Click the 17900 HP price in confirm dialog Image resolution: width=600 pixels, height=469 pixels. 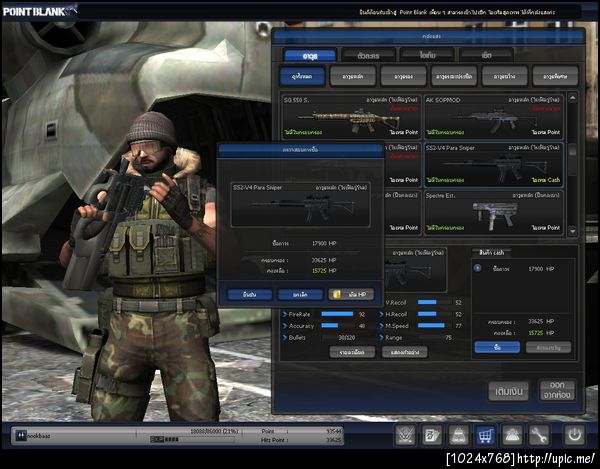[x=324, y=243]
